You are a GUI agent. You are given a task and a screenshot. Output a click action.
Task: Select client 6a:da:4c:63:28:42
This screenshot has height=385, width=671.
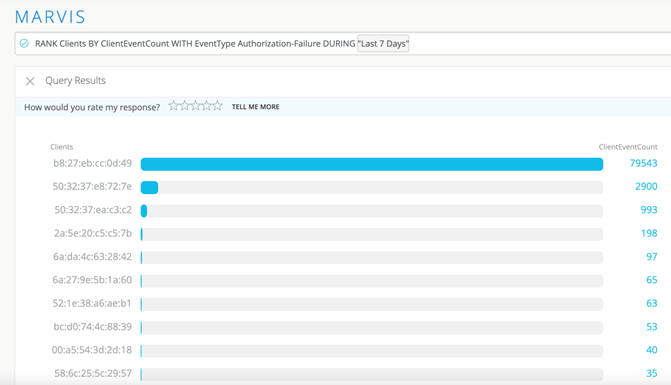[x=92, y=257]
